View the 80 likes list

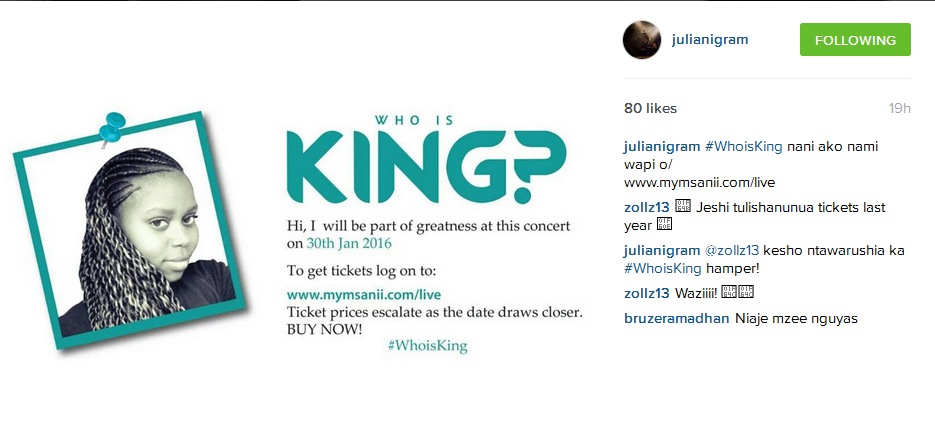coord(650,108)
